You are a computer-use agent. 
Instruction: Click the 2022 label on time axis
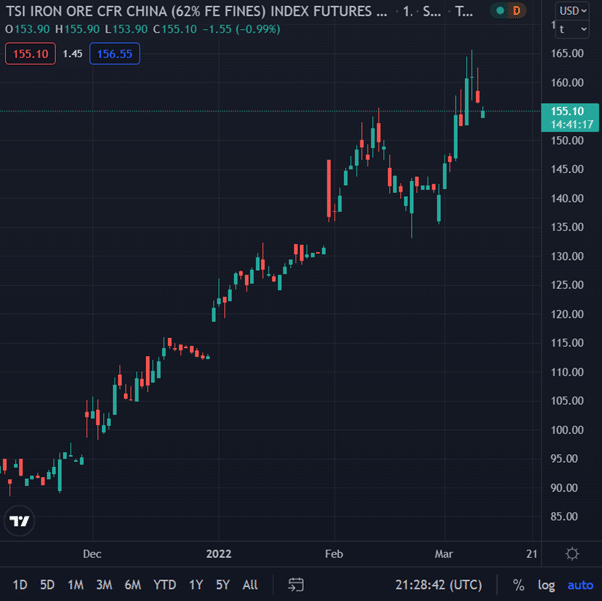(x=219, y=554)
